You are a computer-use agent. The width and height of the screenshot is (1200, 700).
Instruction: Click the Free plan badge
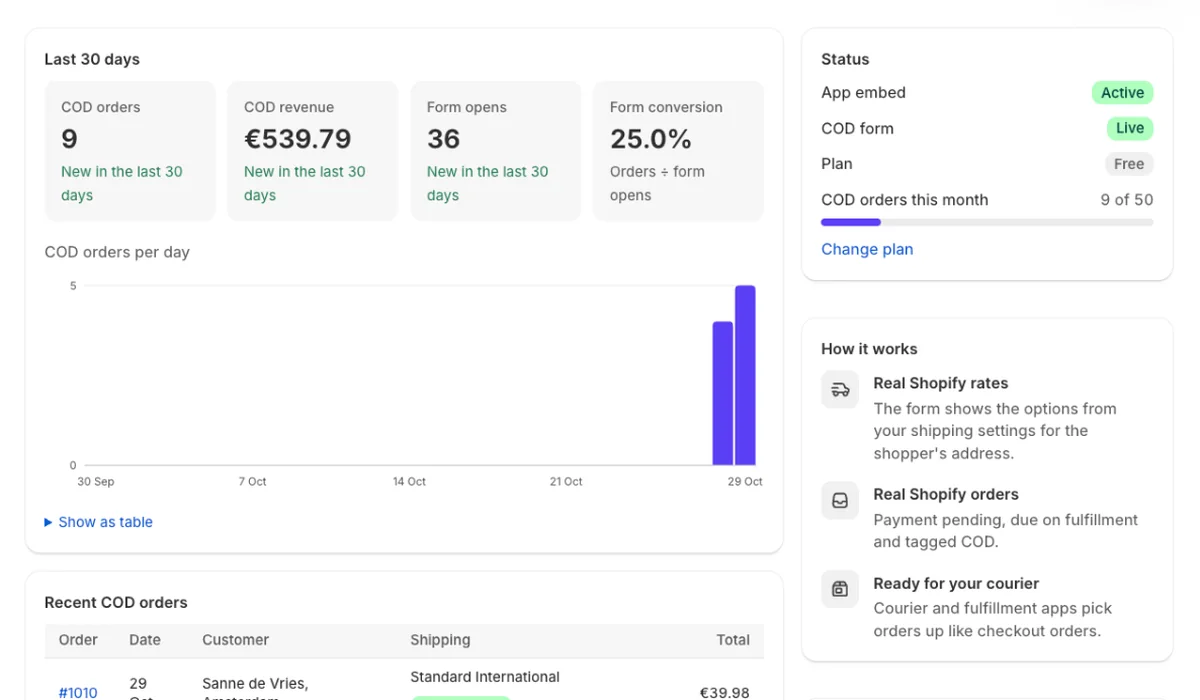tap(1129, 164)
